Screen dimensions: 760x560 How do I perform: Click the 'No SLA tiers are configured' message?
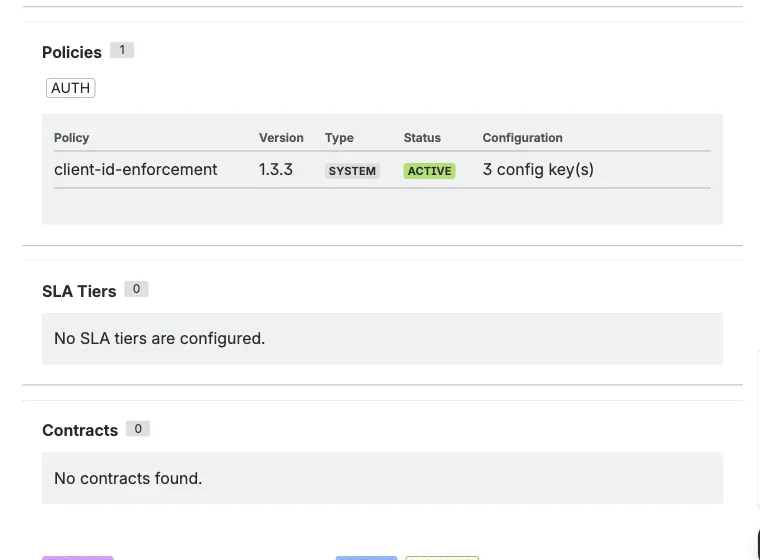click(x=160, y=339)
